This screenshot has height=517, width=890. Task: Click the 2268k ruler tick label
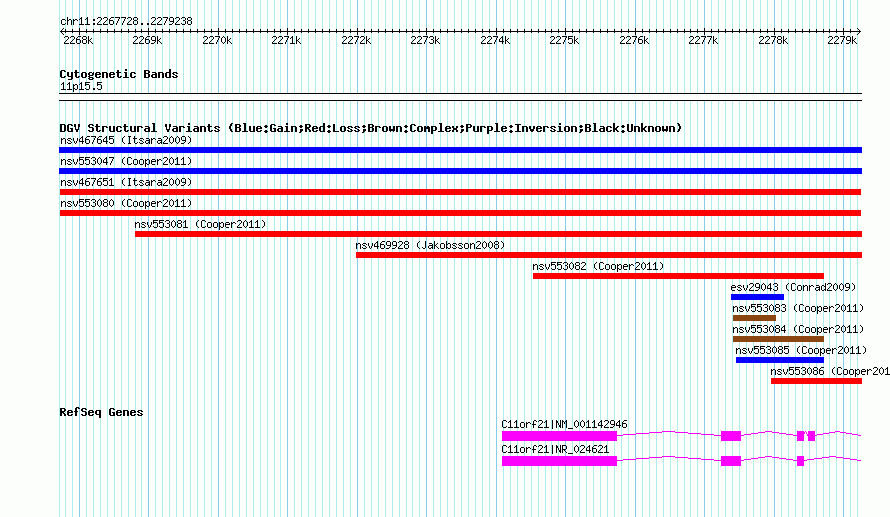78,40
